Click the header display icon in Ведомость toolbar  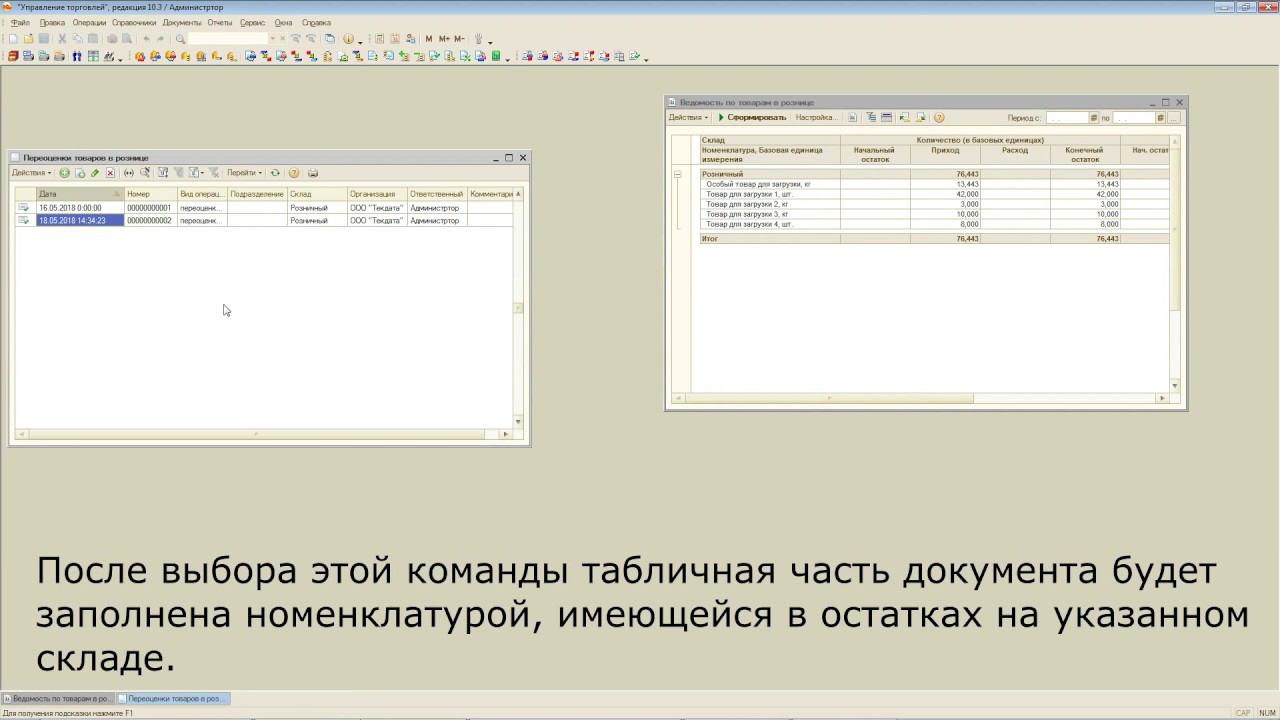[x=887, y=117]
